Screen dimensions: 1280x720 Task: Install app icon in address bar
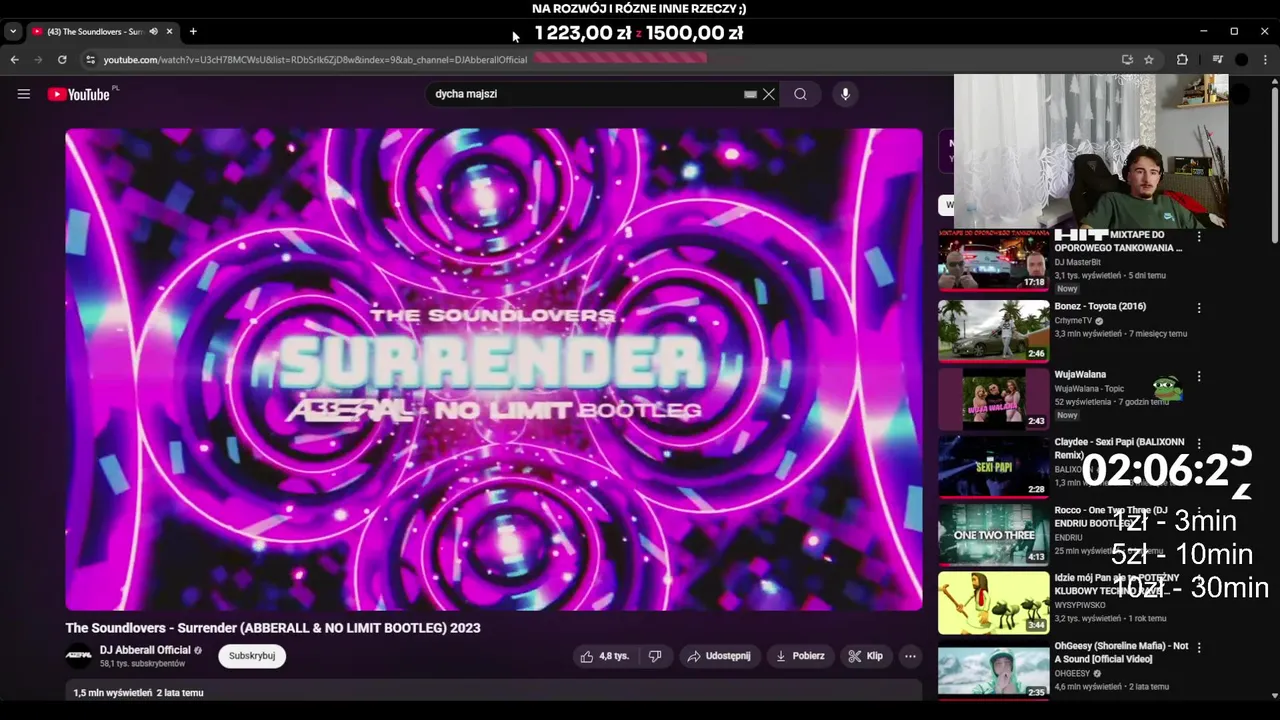point(1127,60)
